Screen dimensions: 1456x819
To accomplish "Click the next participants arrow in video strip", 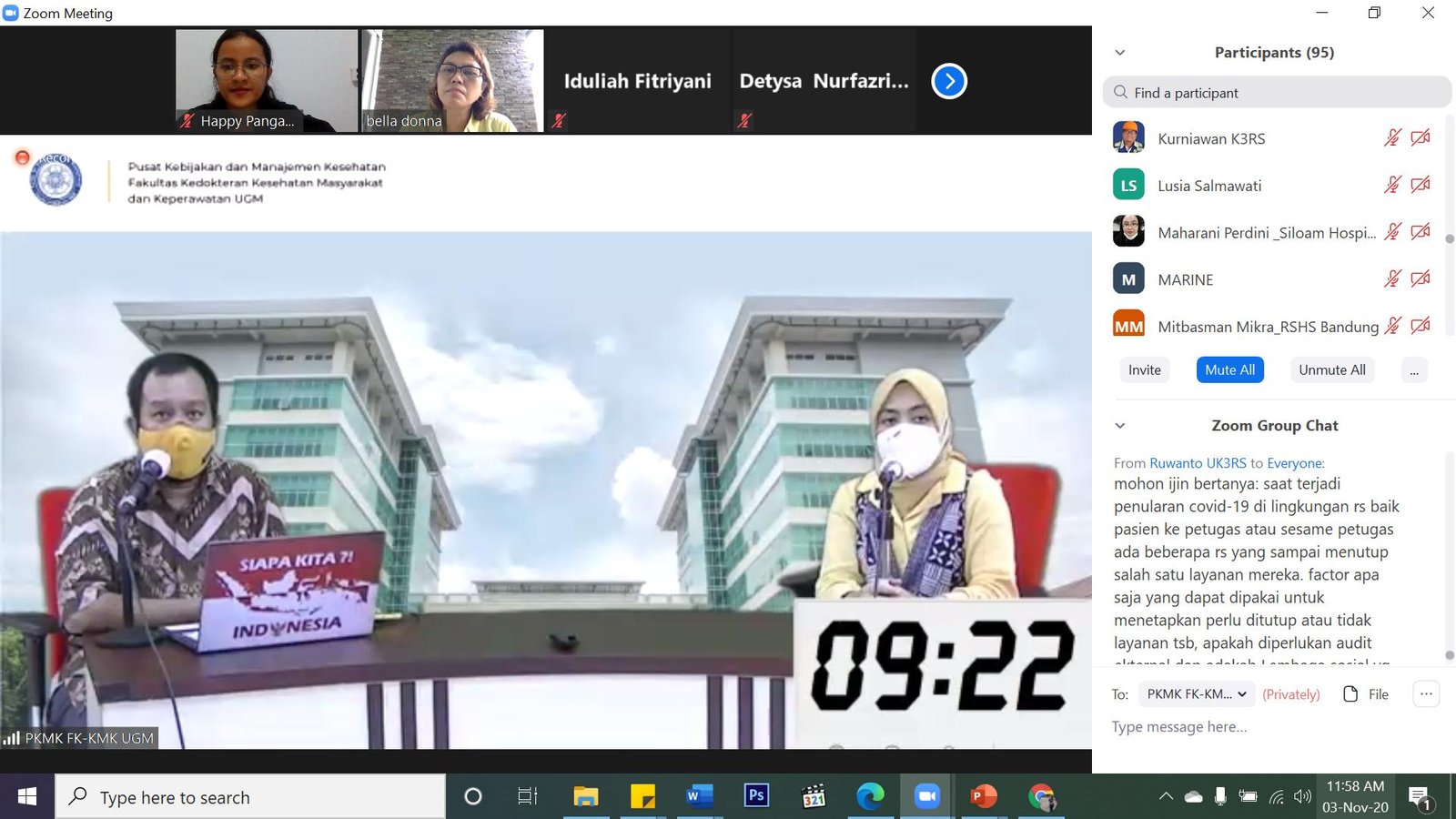I will [948, 81].
